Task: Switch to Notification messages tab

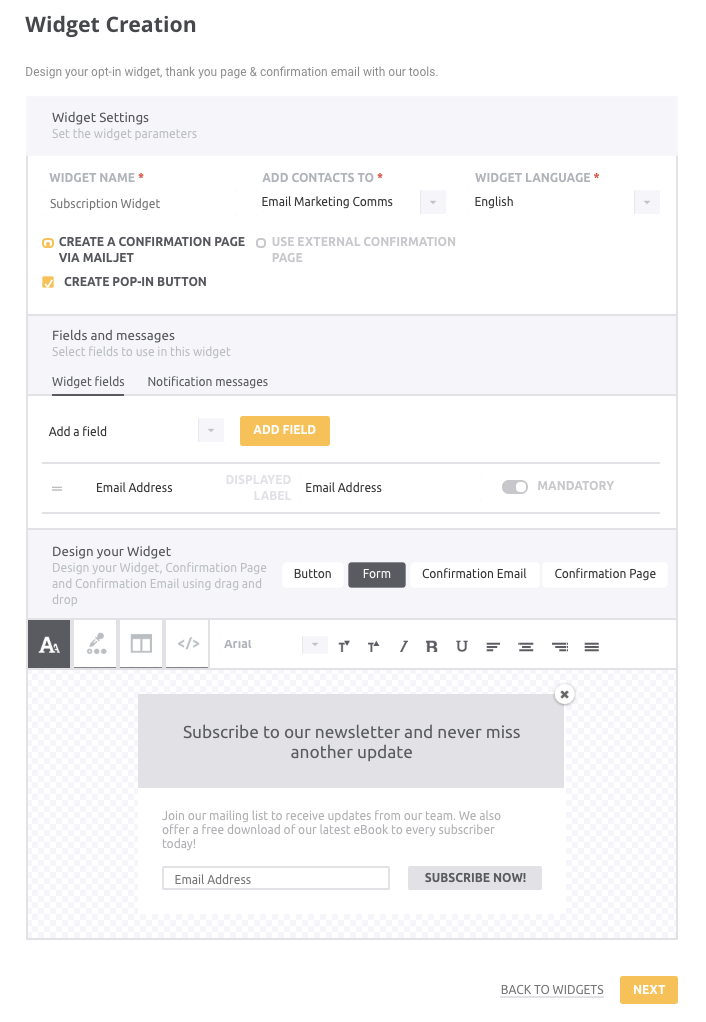Action: (x=207, y=382)
